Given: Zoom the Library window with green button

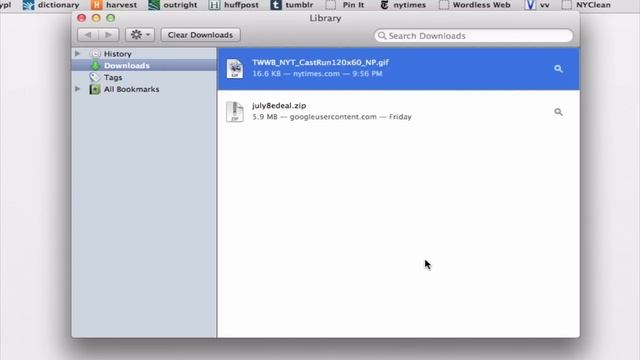Looking at the screenshot, I should [x=111, y=18].
